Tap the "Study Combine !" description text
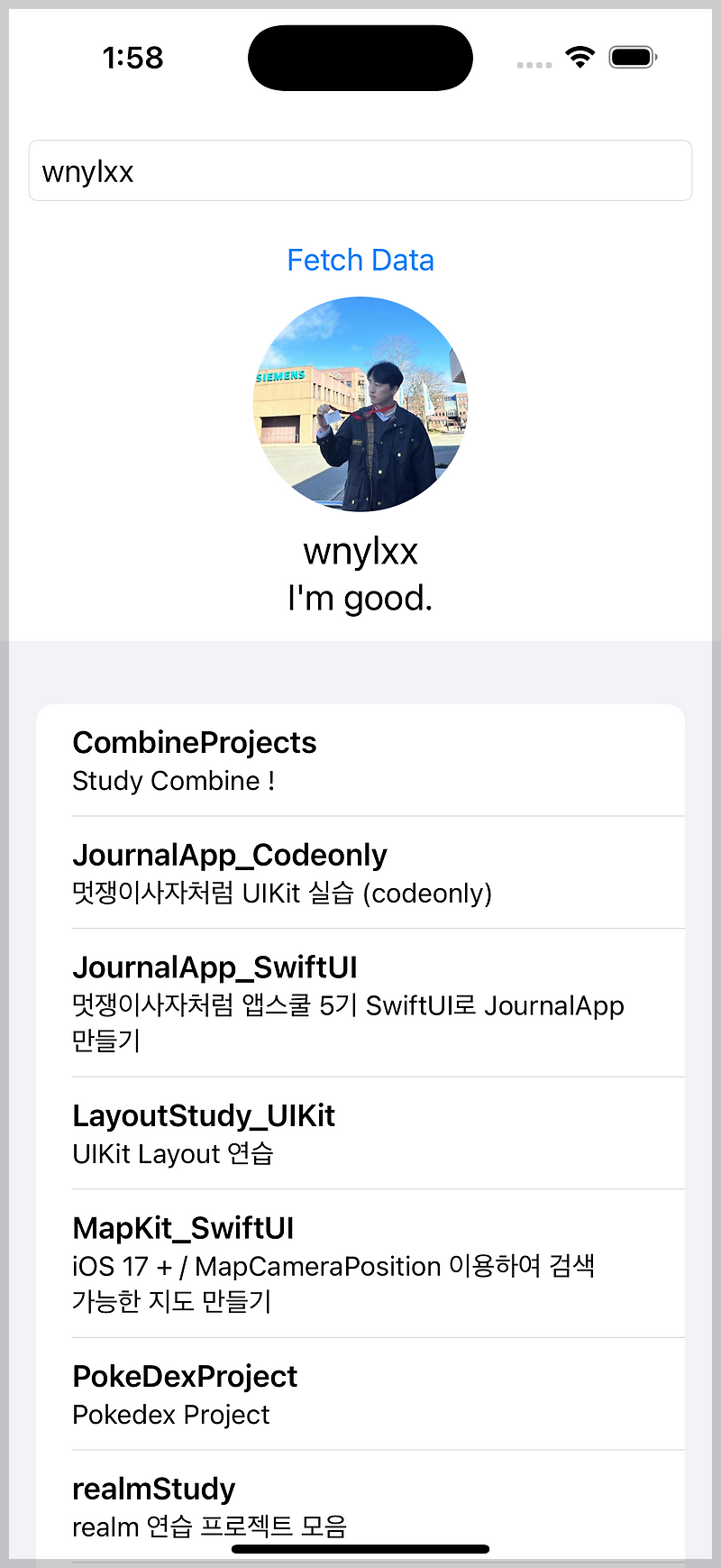This screenshot has width=721, height=1568. tap(174, 781)
